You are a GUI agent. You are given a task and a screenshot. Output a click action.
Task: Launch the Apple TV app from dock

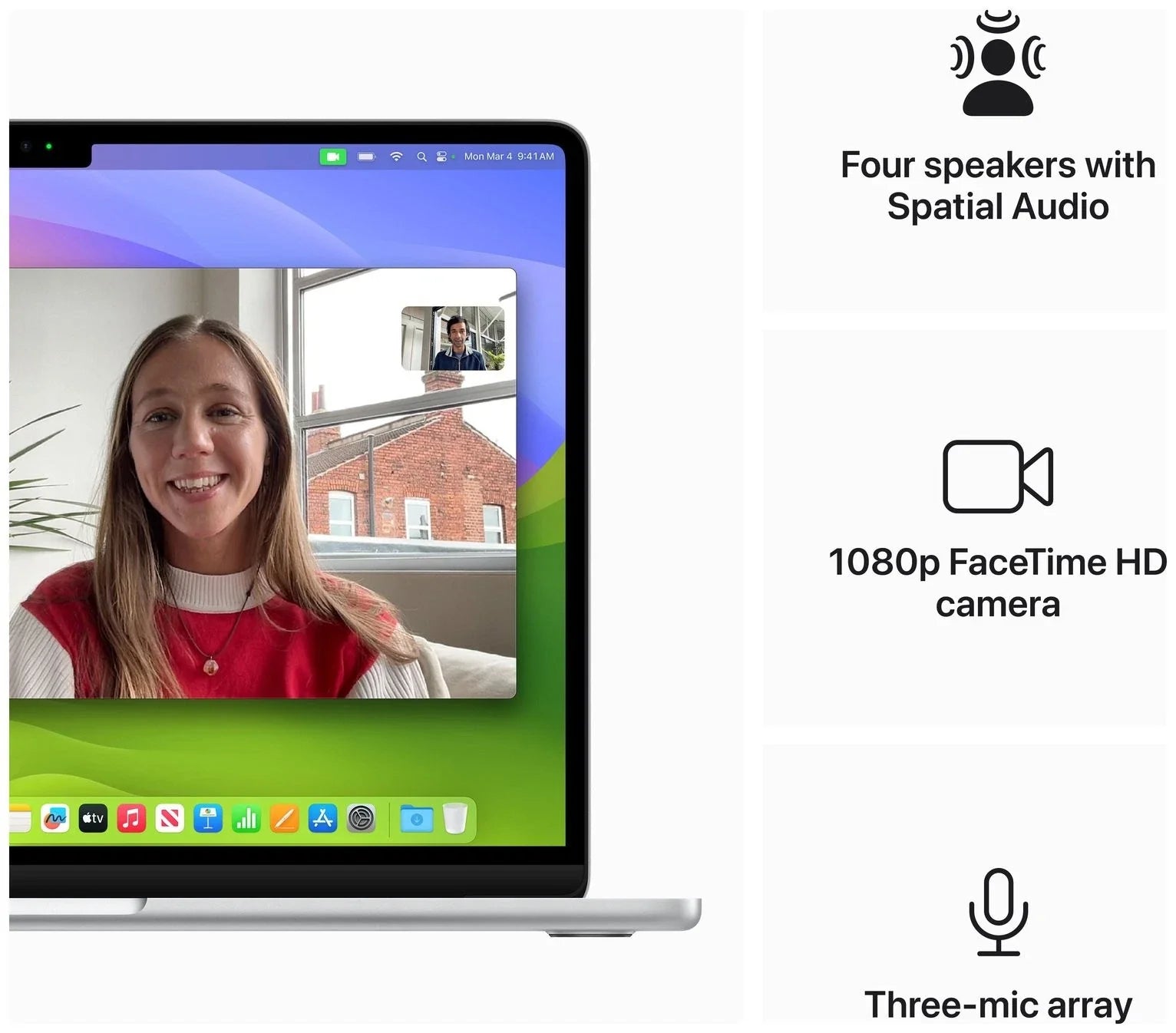pos(93,819)
